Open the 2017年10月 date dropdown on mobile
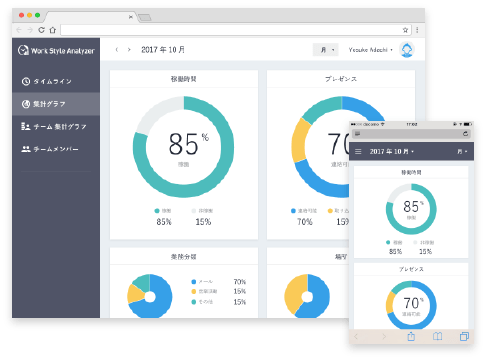 [392, 151]
